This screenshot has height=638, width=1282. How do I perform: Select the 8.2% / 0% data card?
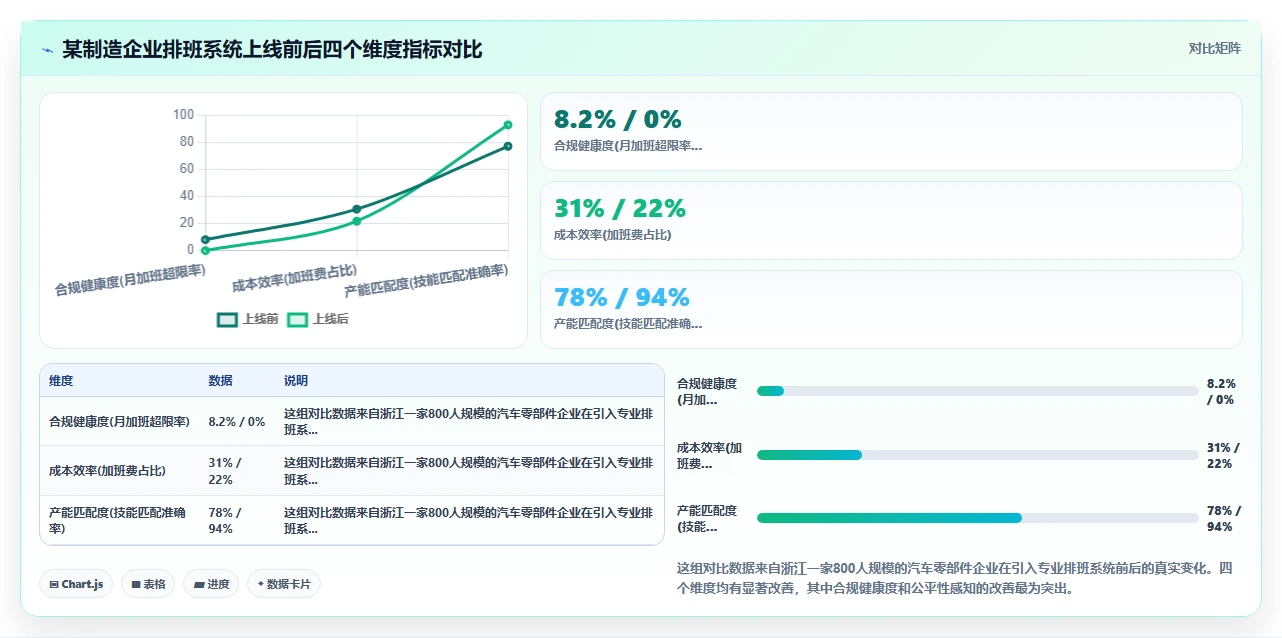891,132
